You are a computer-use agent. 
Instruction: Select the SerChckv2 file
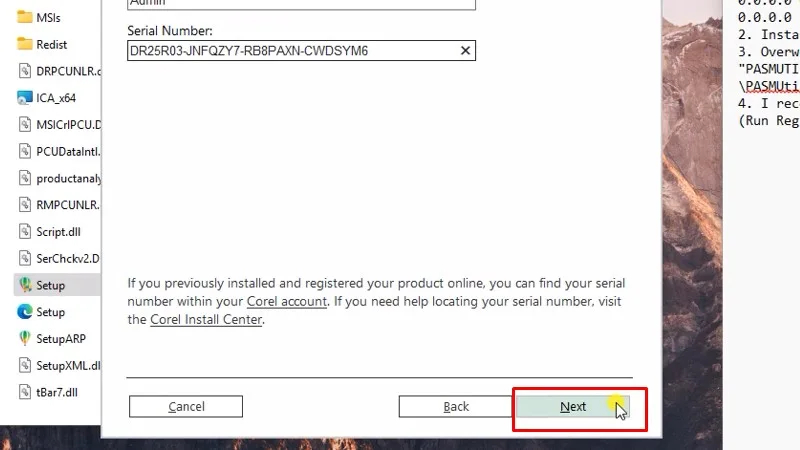[67, 258]
